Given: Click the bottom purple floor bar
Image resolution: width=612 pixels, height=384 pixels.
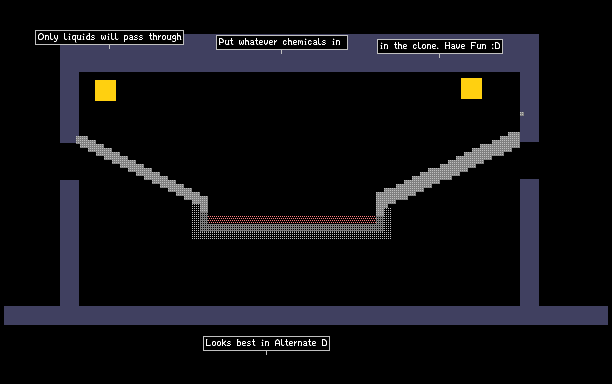Looking at the screenshot, I should [306, 315].
